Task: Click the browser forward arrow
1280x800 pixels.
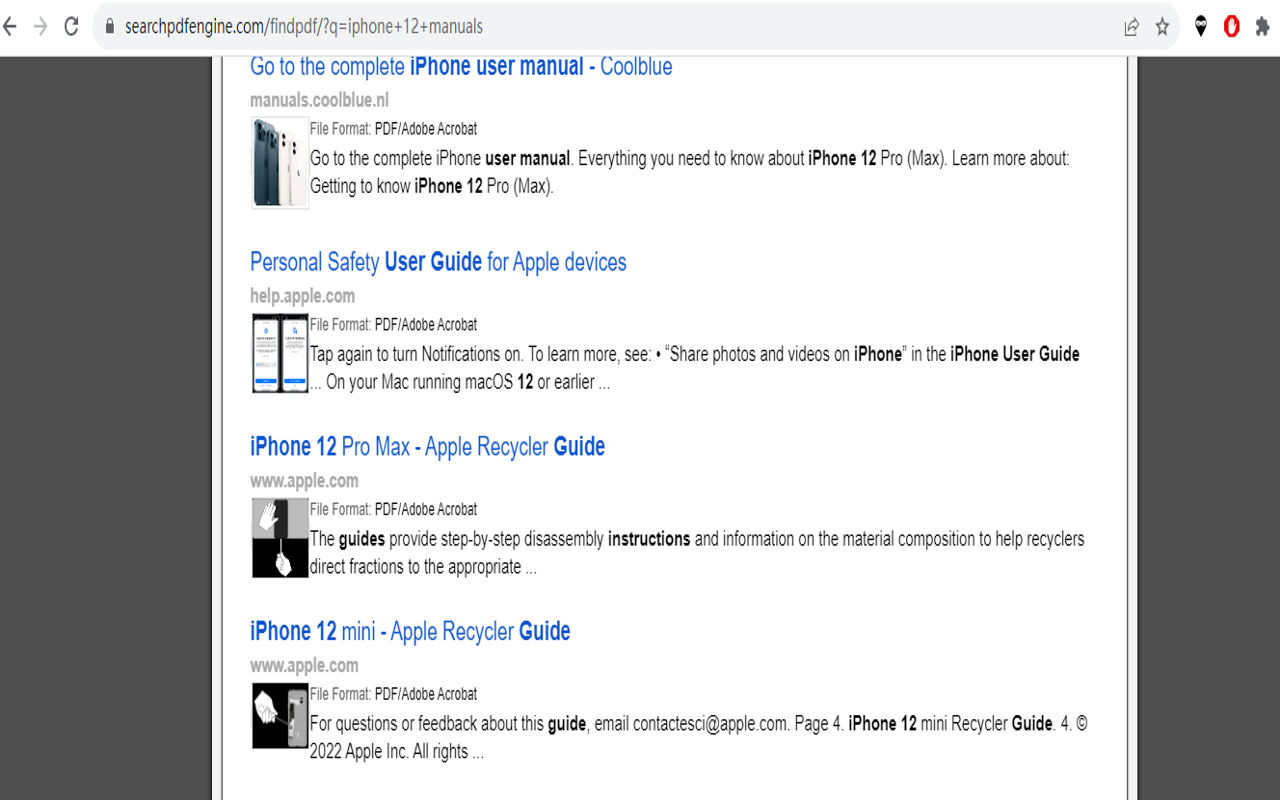Action: pos(40,27)
